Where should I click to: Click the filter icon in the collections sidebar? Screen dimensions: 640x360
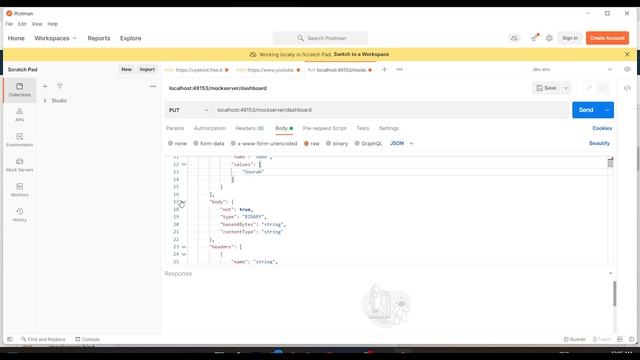pos(60,87)
